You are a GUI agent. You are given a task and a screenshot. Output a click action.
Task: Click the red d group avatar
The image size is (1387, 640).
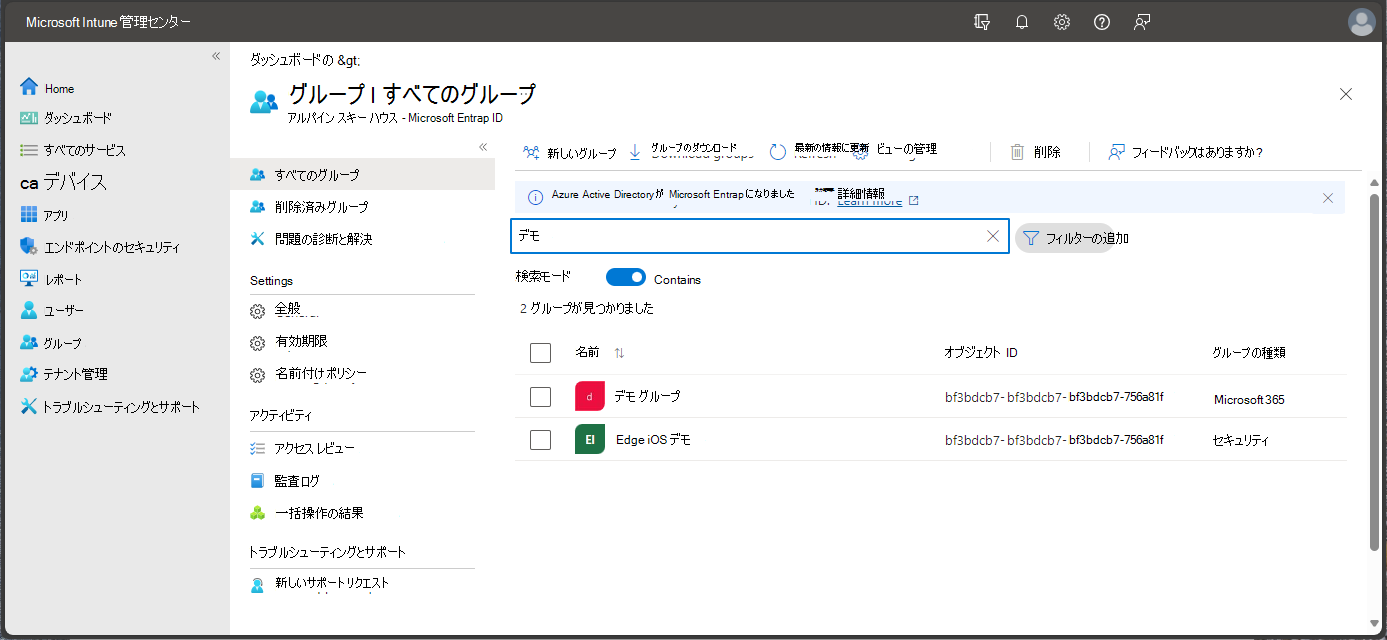(x=590, y=396)
